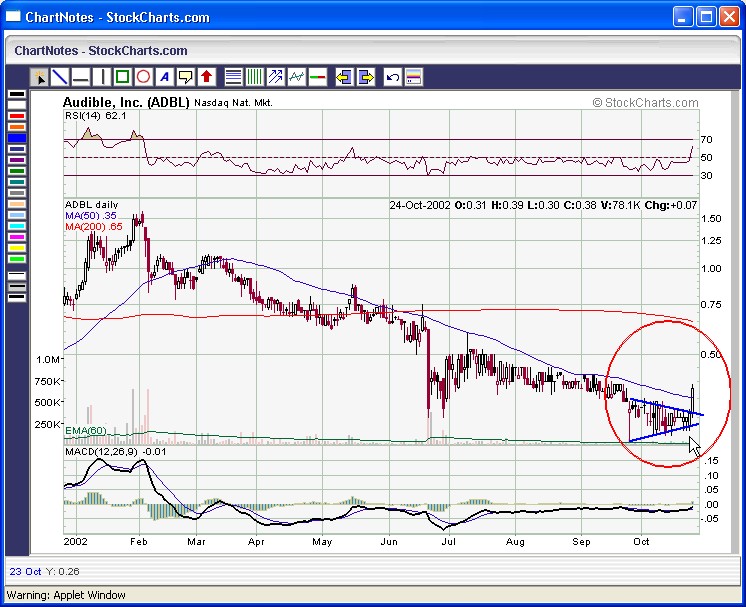Image resolution: width=746 pixels, height=607 pixels.
Task: Pick the peach color swatch
Action: click(x=17, y=204)
